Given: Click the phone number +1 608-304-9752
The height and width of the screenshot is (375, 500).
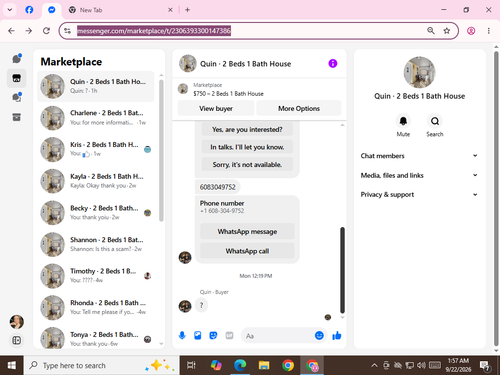Looking at the screenshot, I should pos(222,211).
